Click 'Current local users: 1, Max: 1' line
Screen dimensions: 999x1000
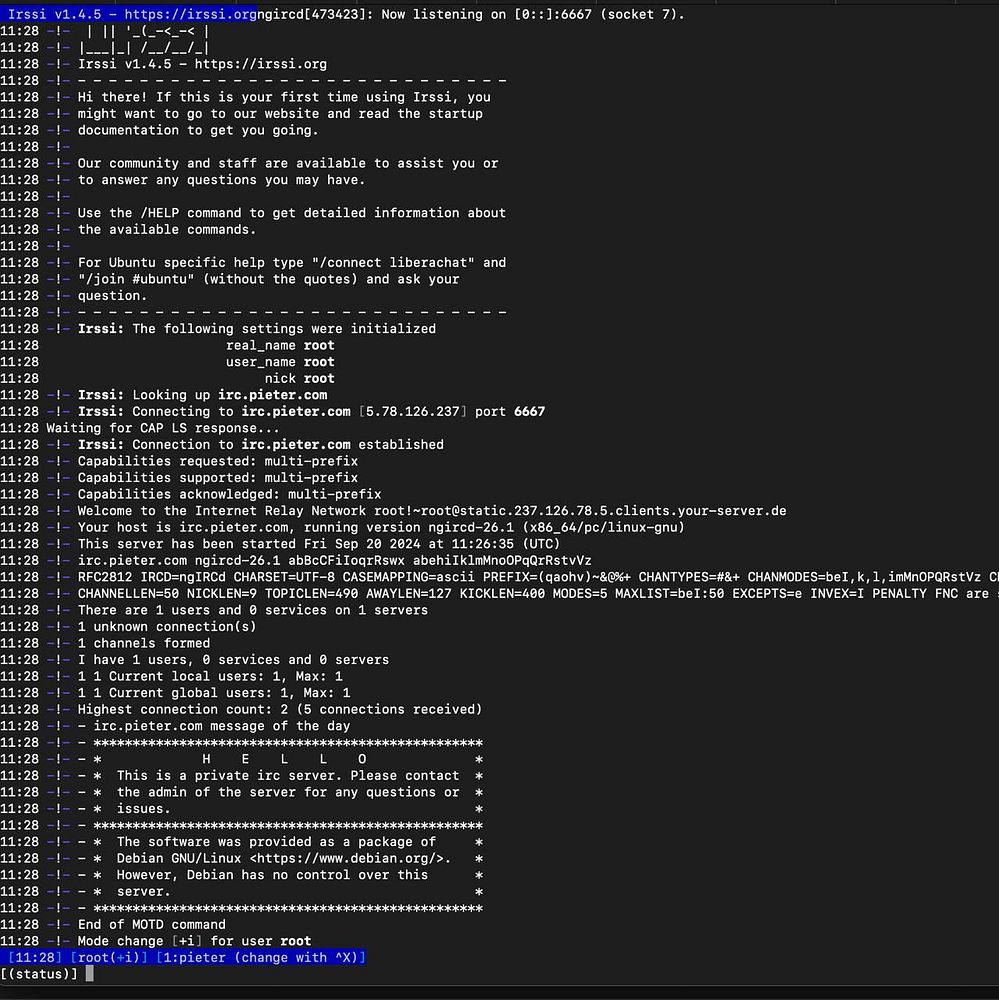[210, 677]
